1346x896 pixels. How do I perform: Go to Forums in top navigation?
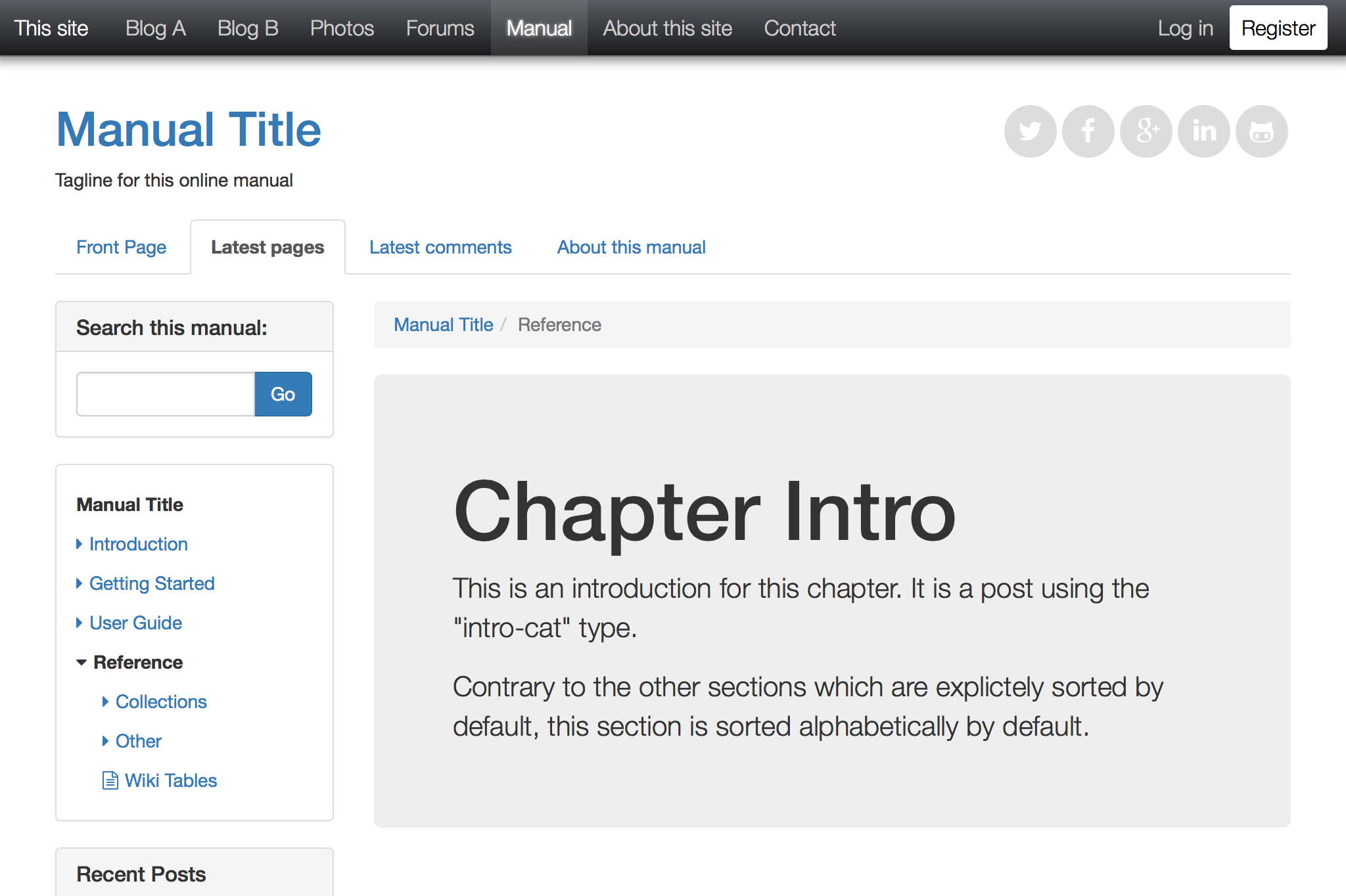tap(440, 28)
